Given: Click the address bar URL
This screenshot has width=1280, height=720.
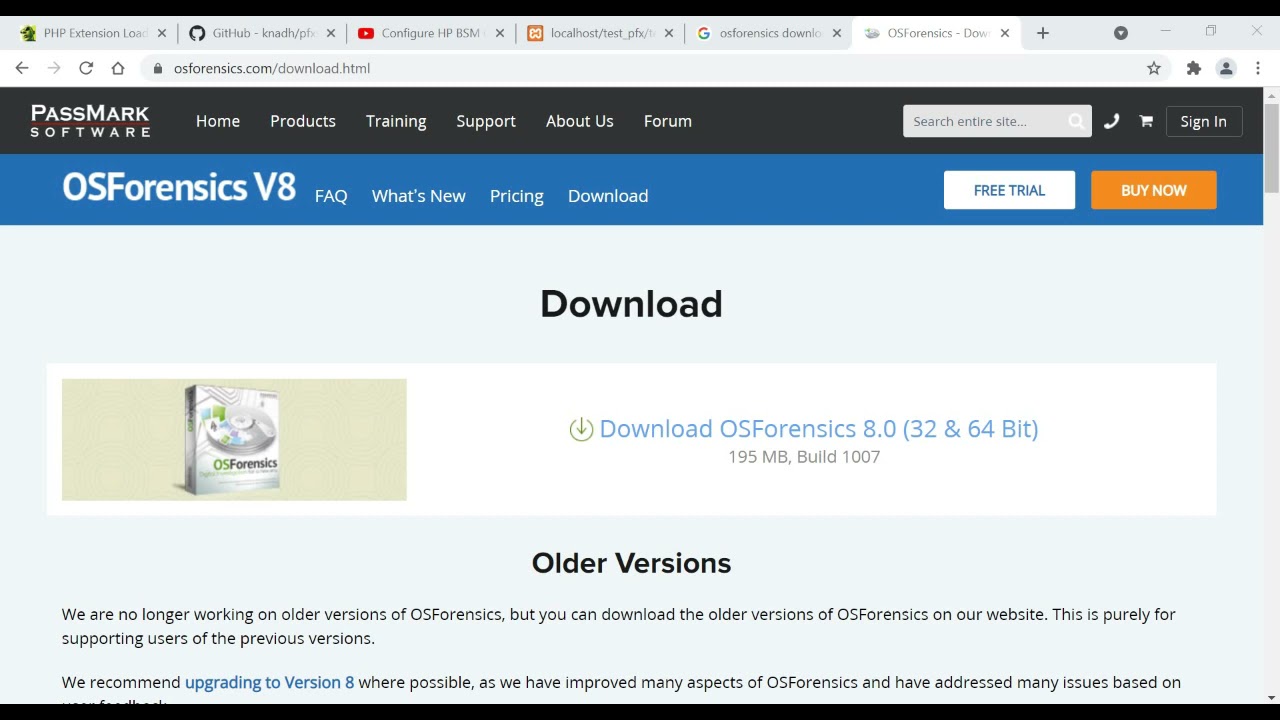Looking at the screenshot, I should [x=272, y=68].
